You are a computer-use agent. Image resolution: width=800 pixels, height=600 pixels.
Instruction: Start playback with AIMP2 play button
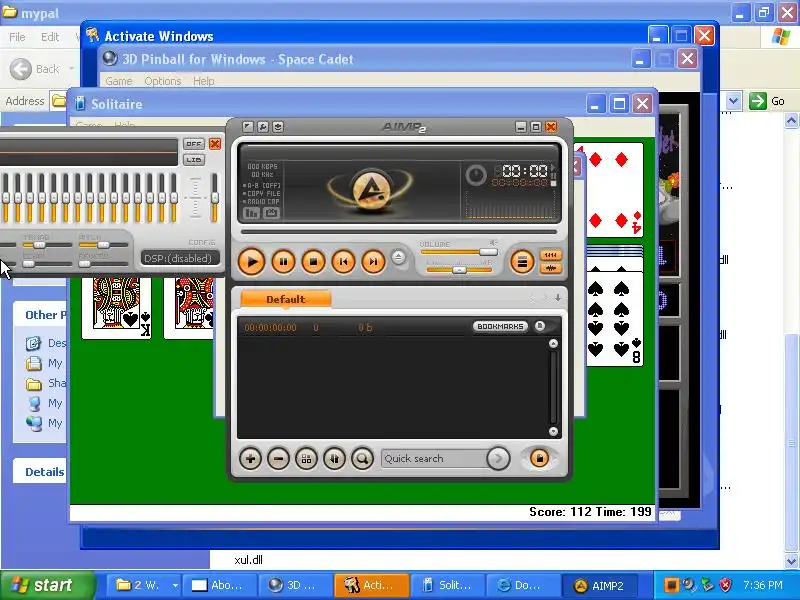[251, 262]
